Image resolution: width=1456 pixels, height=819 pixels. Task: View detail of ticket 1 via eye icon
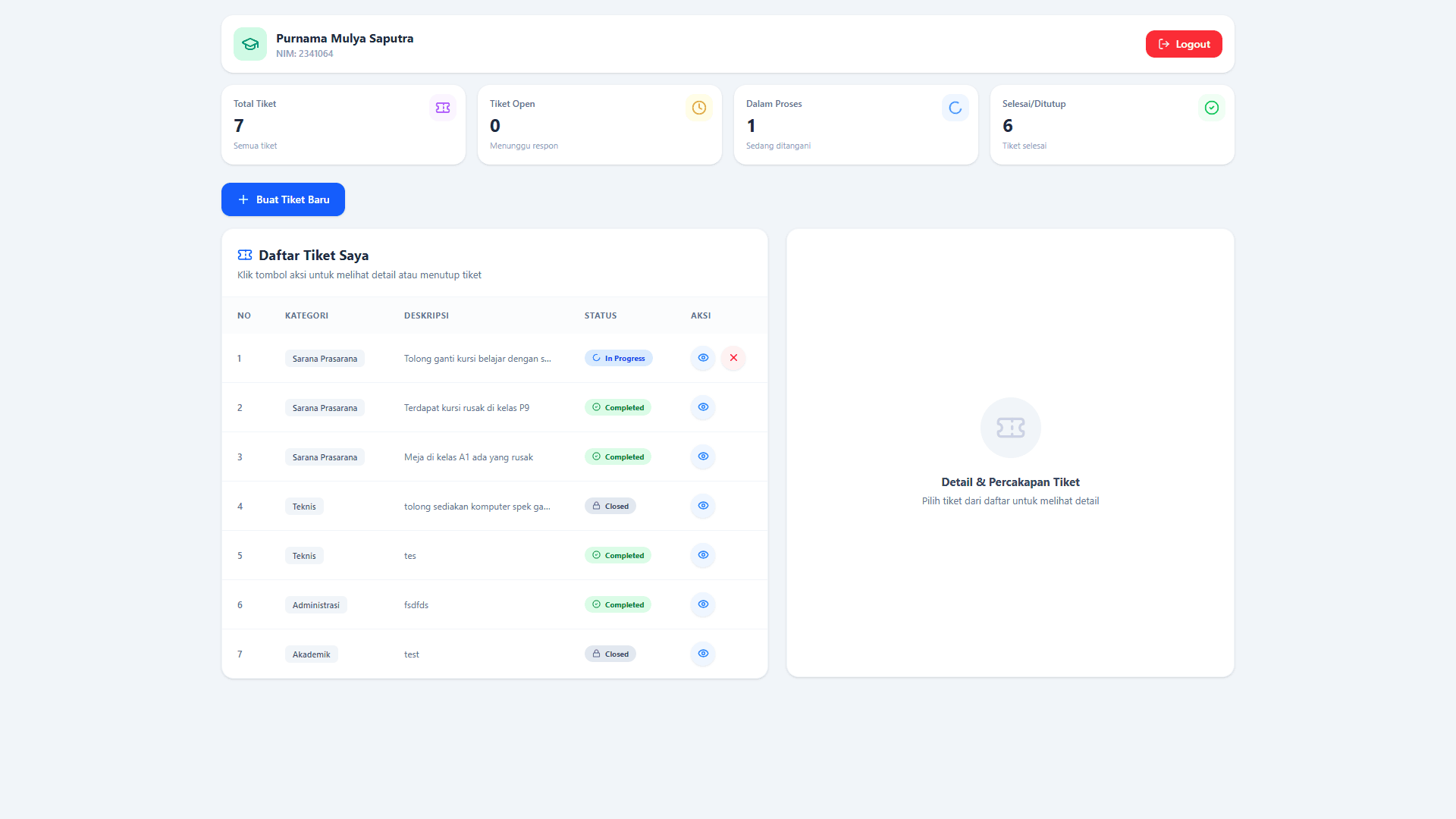click(703, 358)
